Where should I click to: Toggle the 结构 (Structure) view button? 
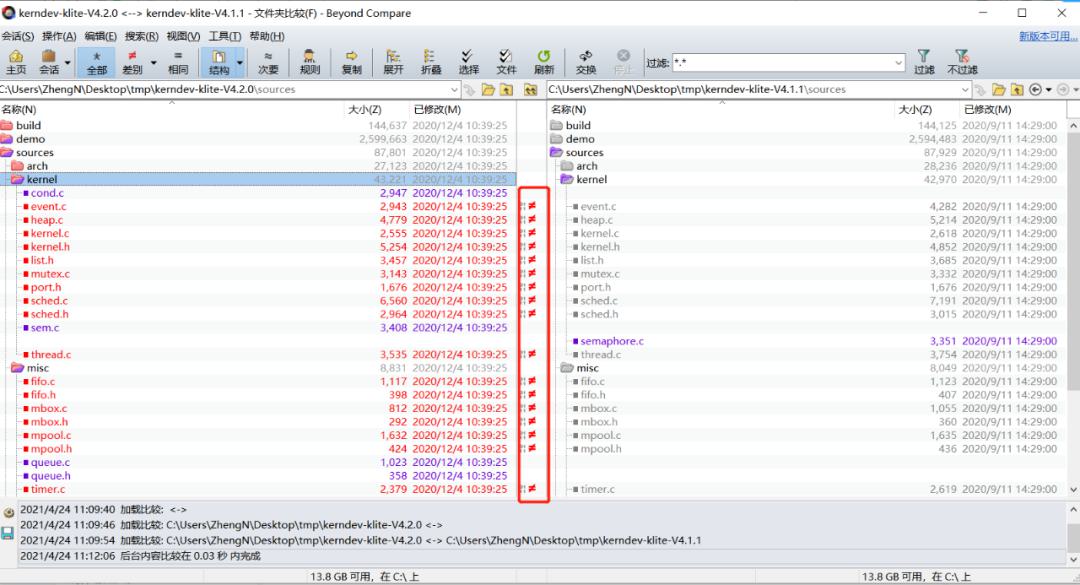[x=218, y=61]
